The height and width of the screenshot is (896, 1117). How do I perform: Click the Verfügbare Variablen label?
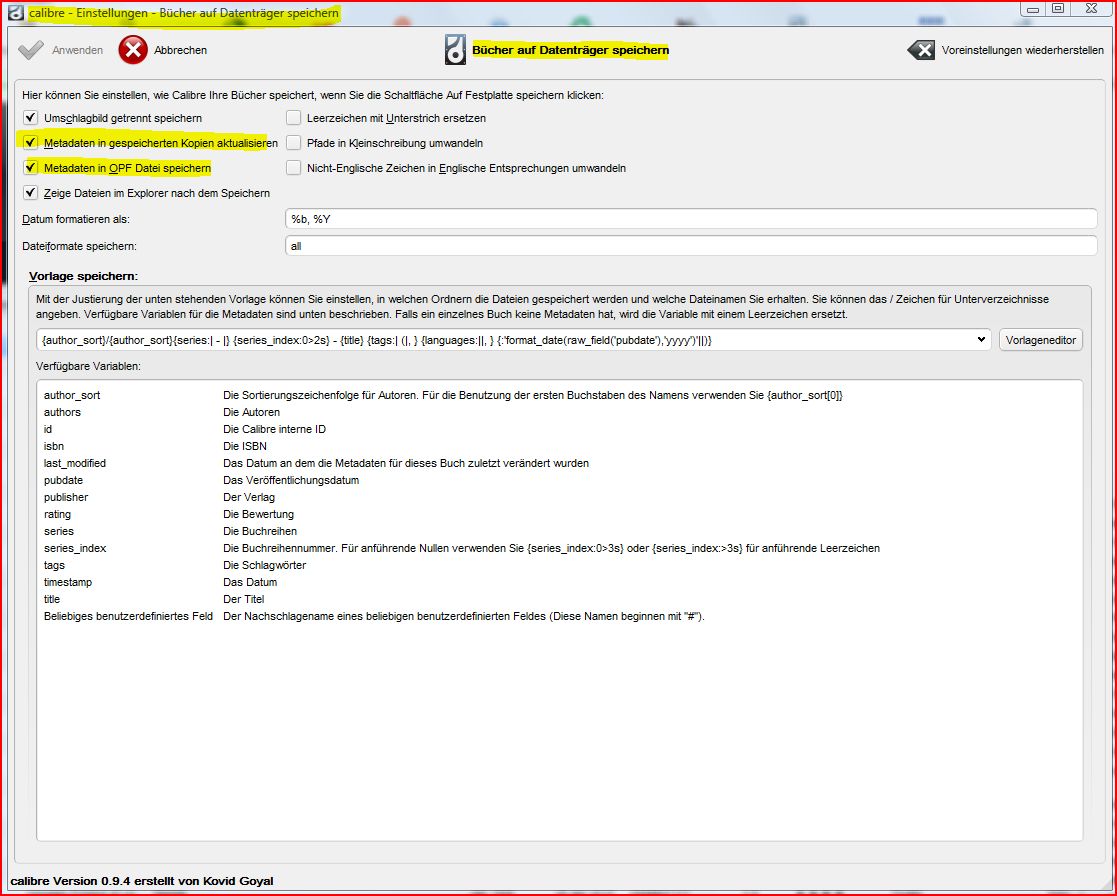tap(88, 366)
